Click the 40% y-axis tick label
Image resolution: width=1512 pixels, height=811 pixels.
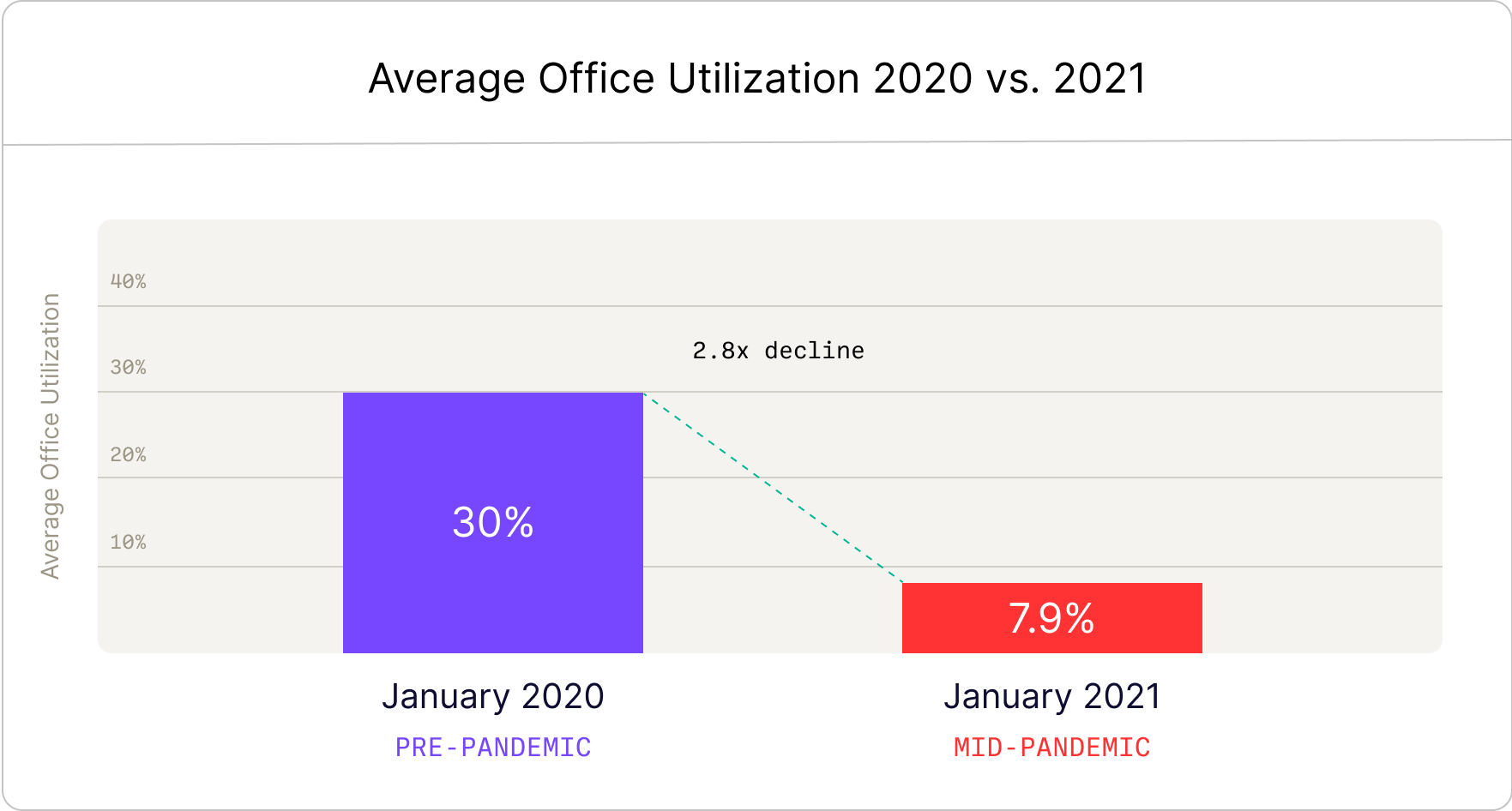click(128, 281)
